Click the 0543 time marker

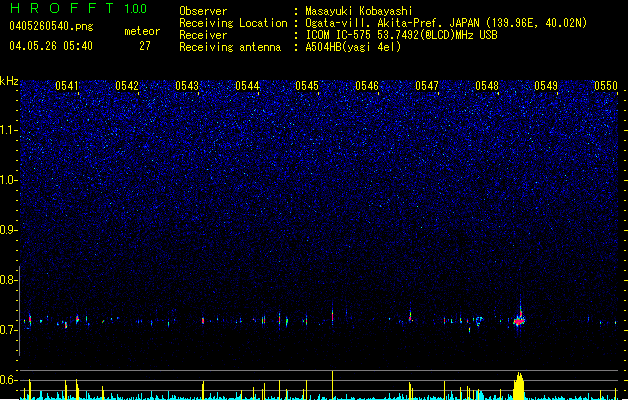point(187,86)
